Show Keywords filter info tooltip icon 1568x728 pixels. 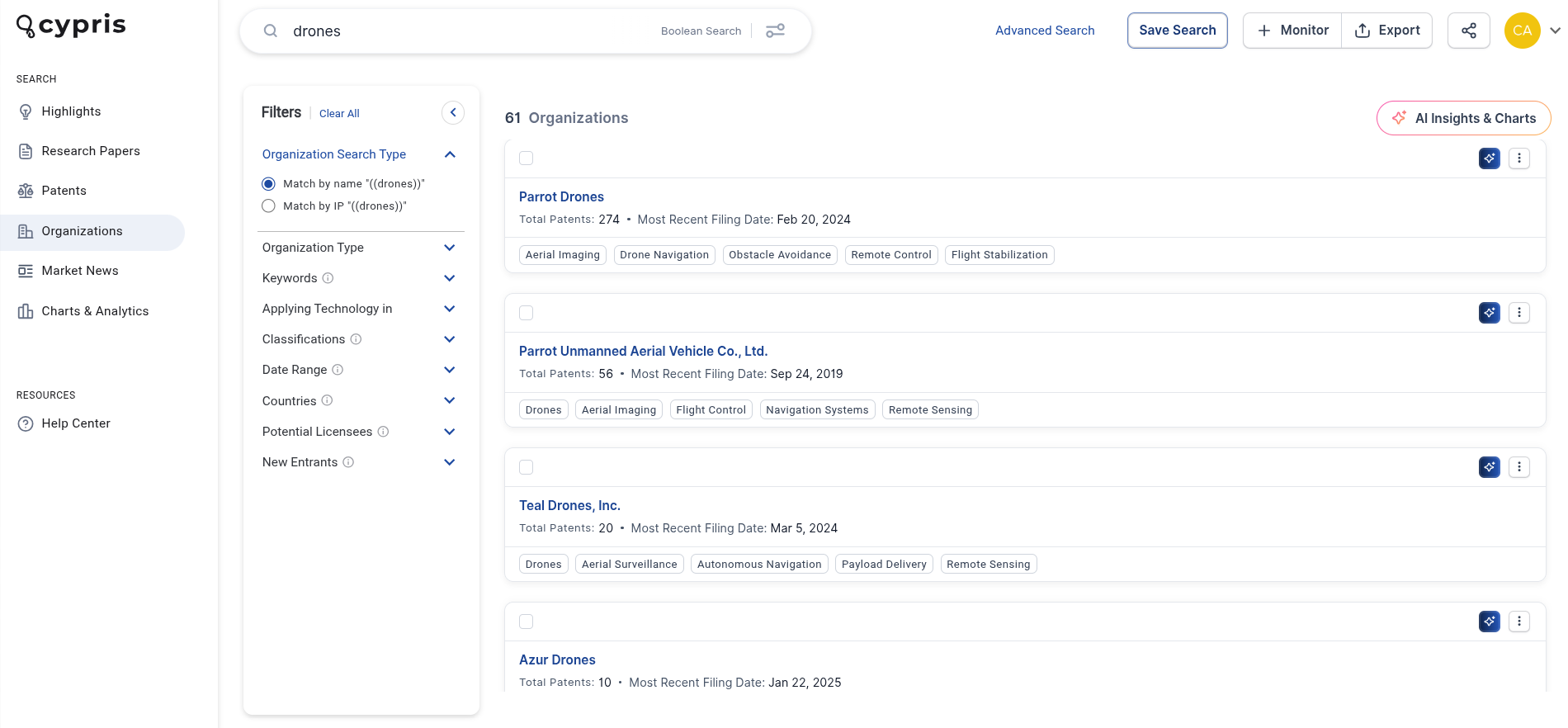(x=328, y=278)
